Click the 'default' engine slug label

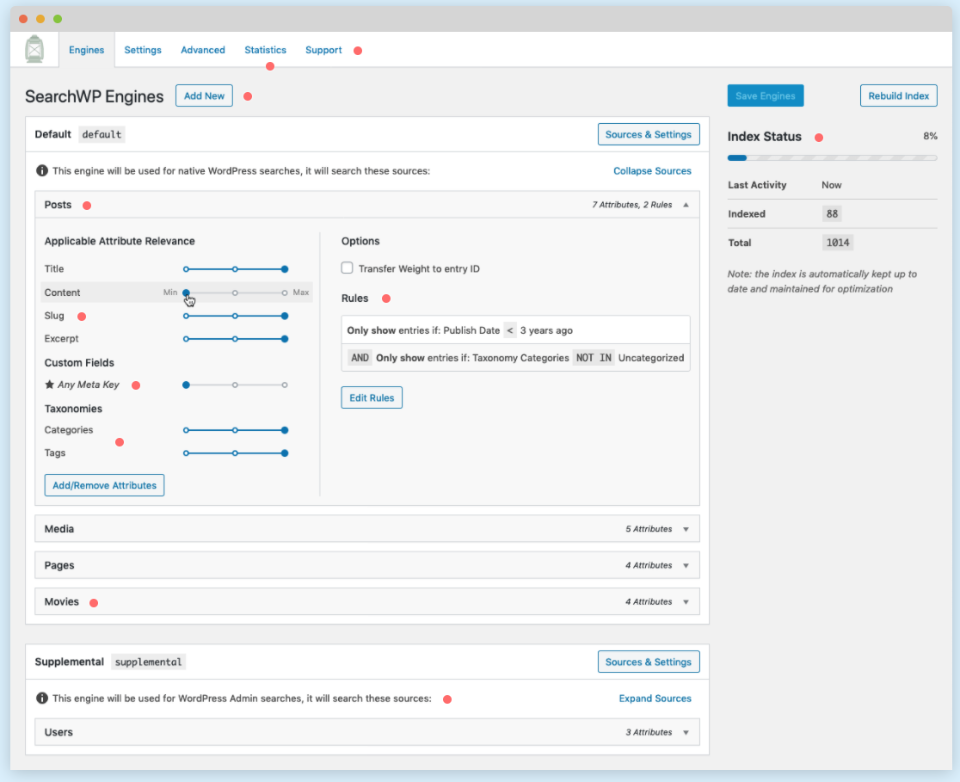tap(102, 134)
